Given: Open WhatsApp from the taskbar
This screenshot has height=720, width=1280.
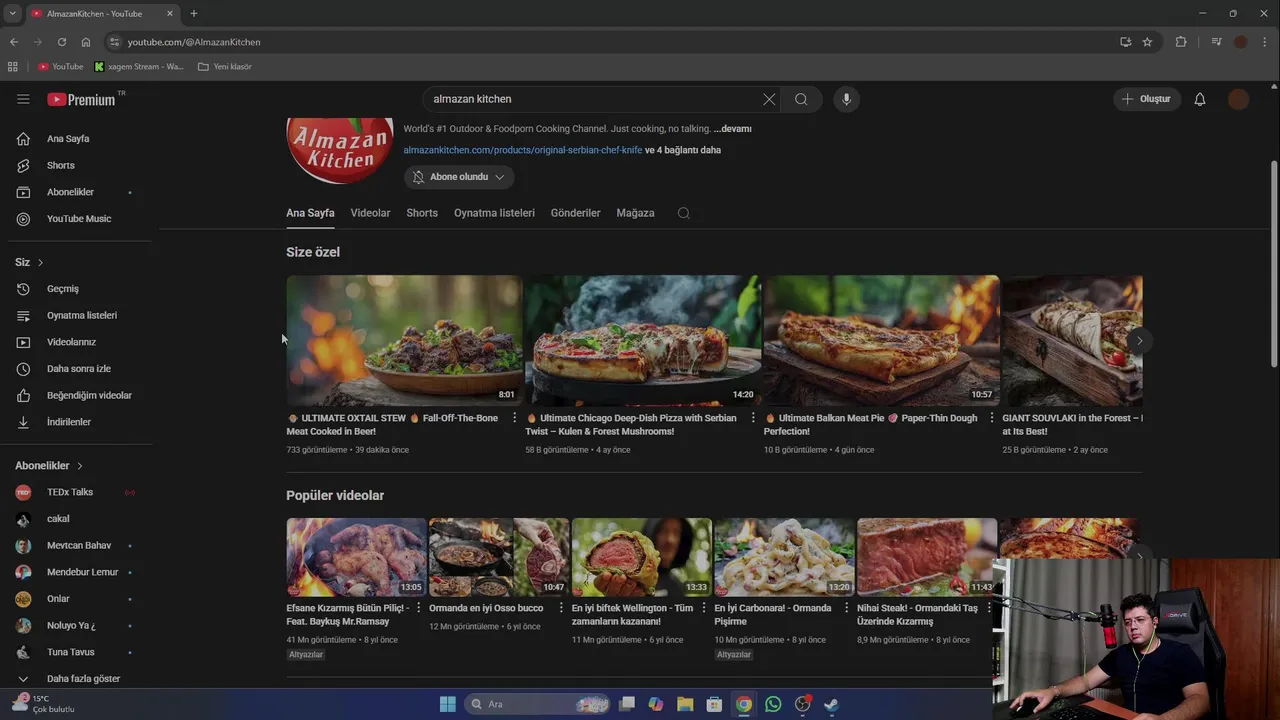Looking at the screenshot, I should (773, 704).
